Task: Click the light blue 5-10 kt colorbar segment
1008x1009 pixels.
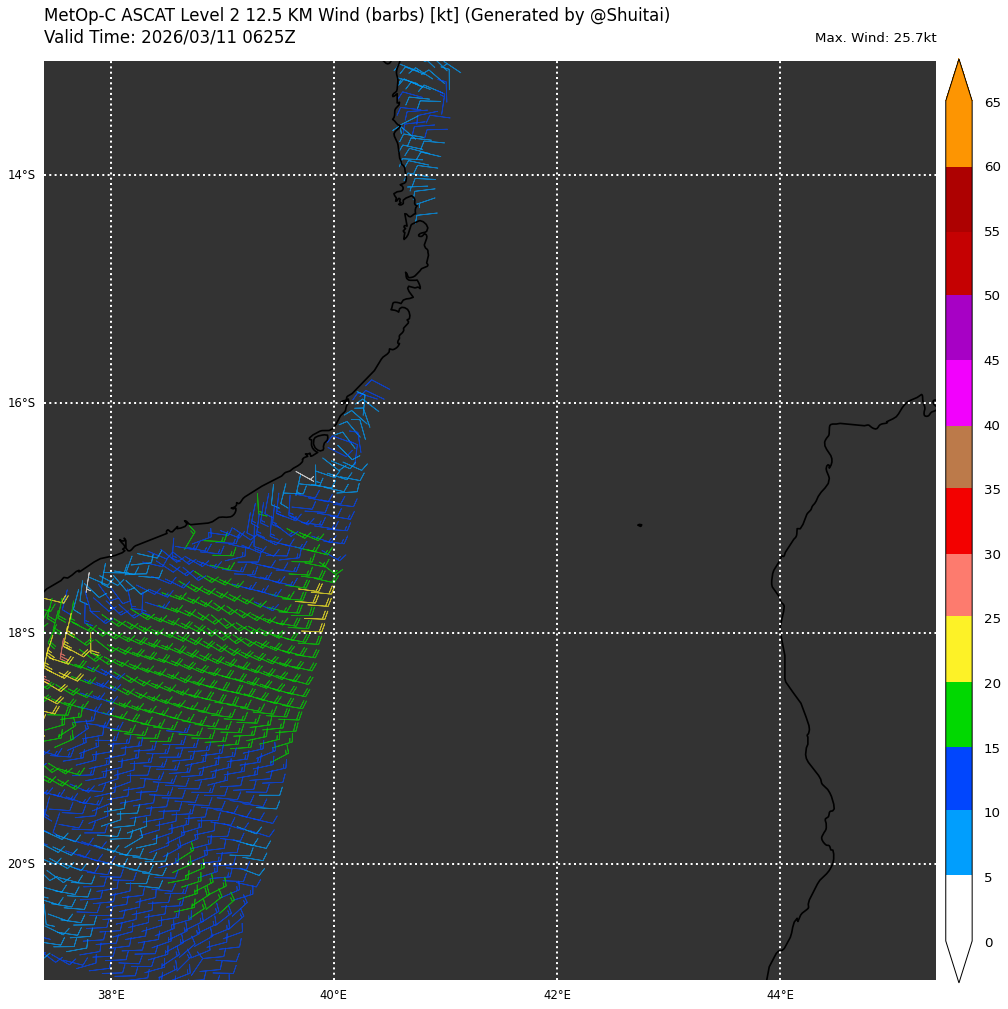Action: (x=958, y=842)
